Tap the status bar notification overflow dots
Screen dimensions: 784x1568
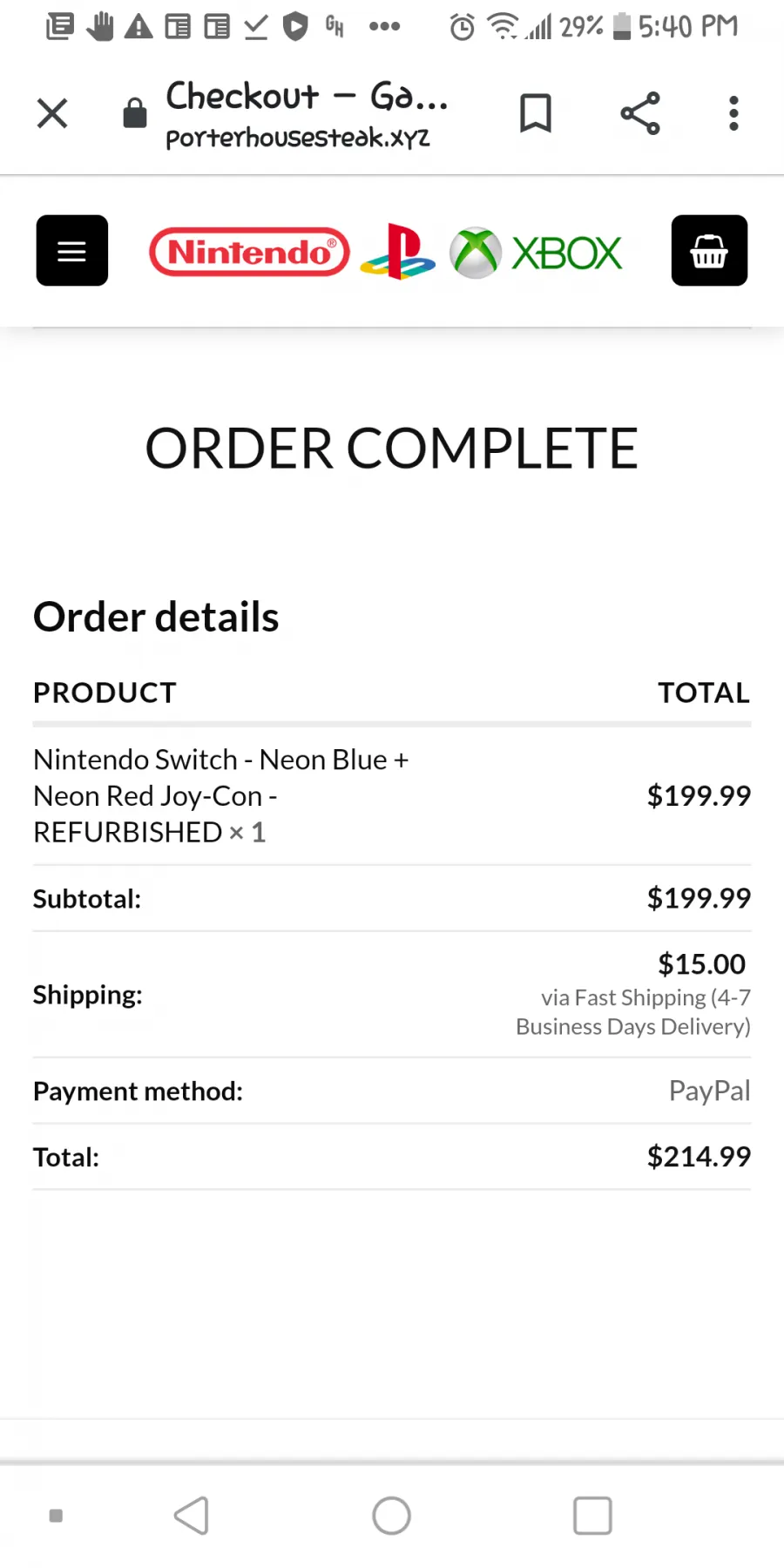(384, 26)
